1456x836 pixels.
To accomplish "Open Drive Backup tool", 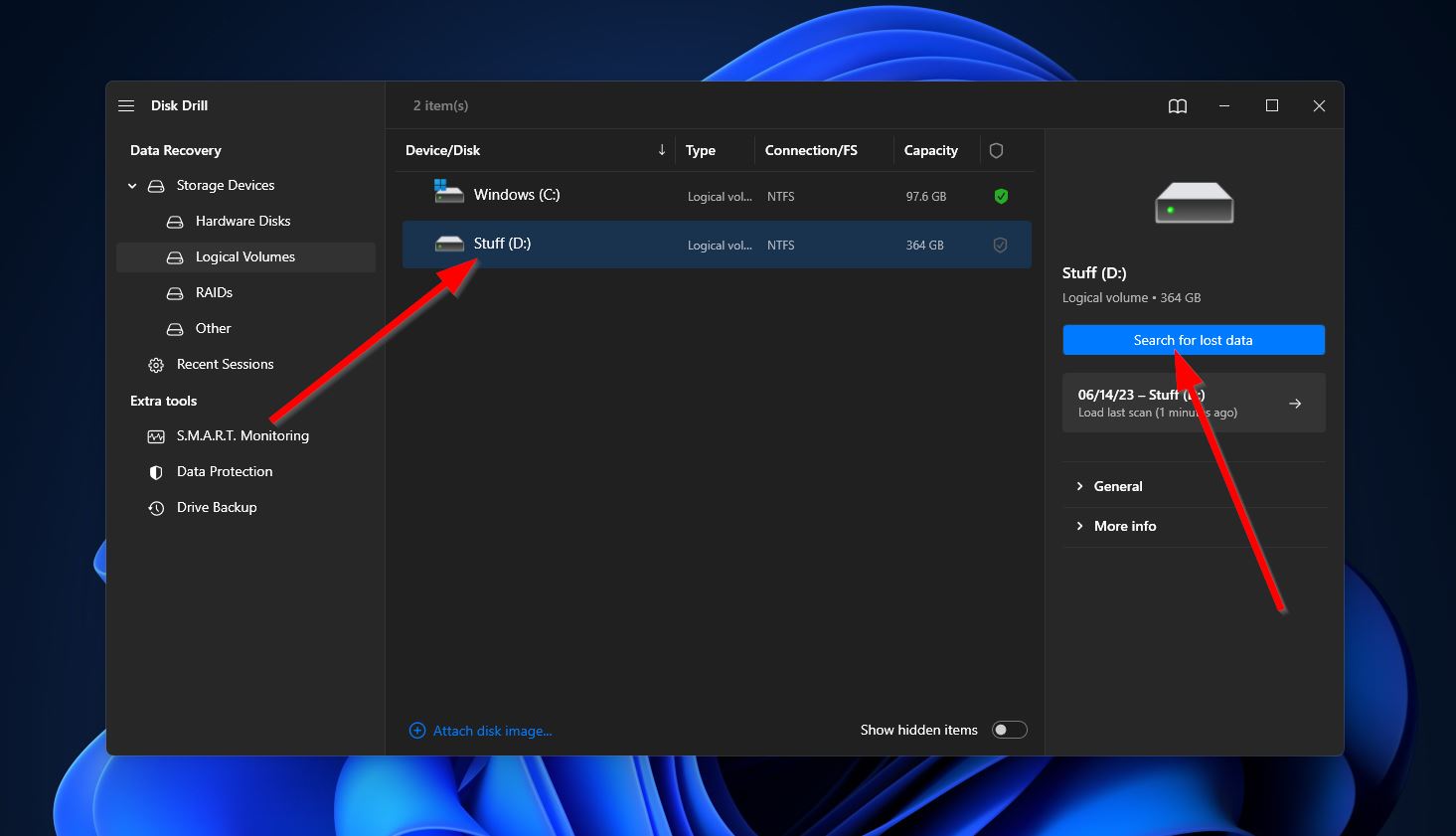I will [217, 507].
